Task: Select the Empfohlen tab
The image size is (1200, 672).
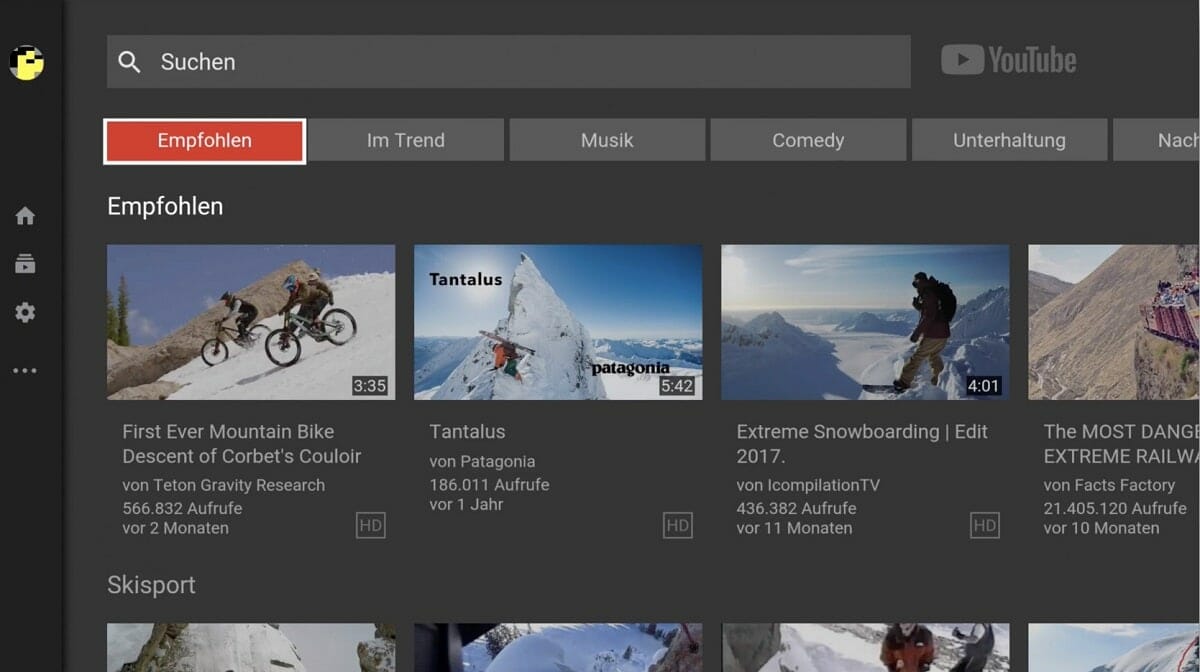Action: (204, 141)
